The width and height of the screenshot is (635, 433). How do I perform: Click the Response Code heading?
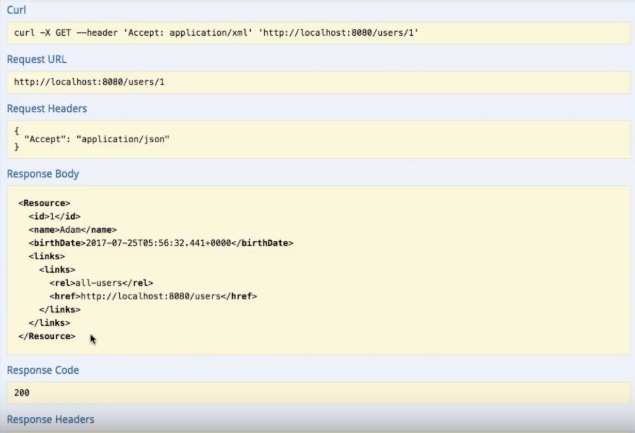43,370
